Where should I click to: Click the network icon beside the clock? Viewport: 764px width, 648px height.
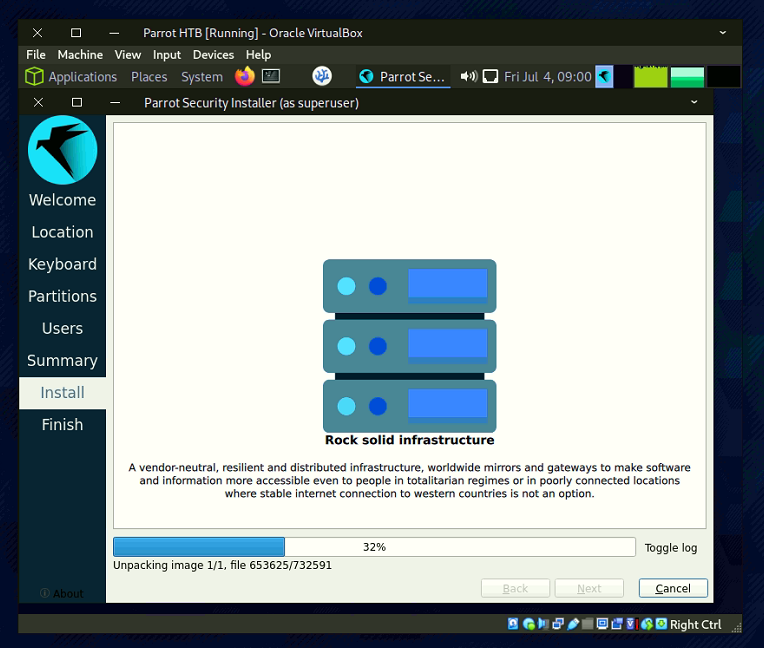click(490, 76)
